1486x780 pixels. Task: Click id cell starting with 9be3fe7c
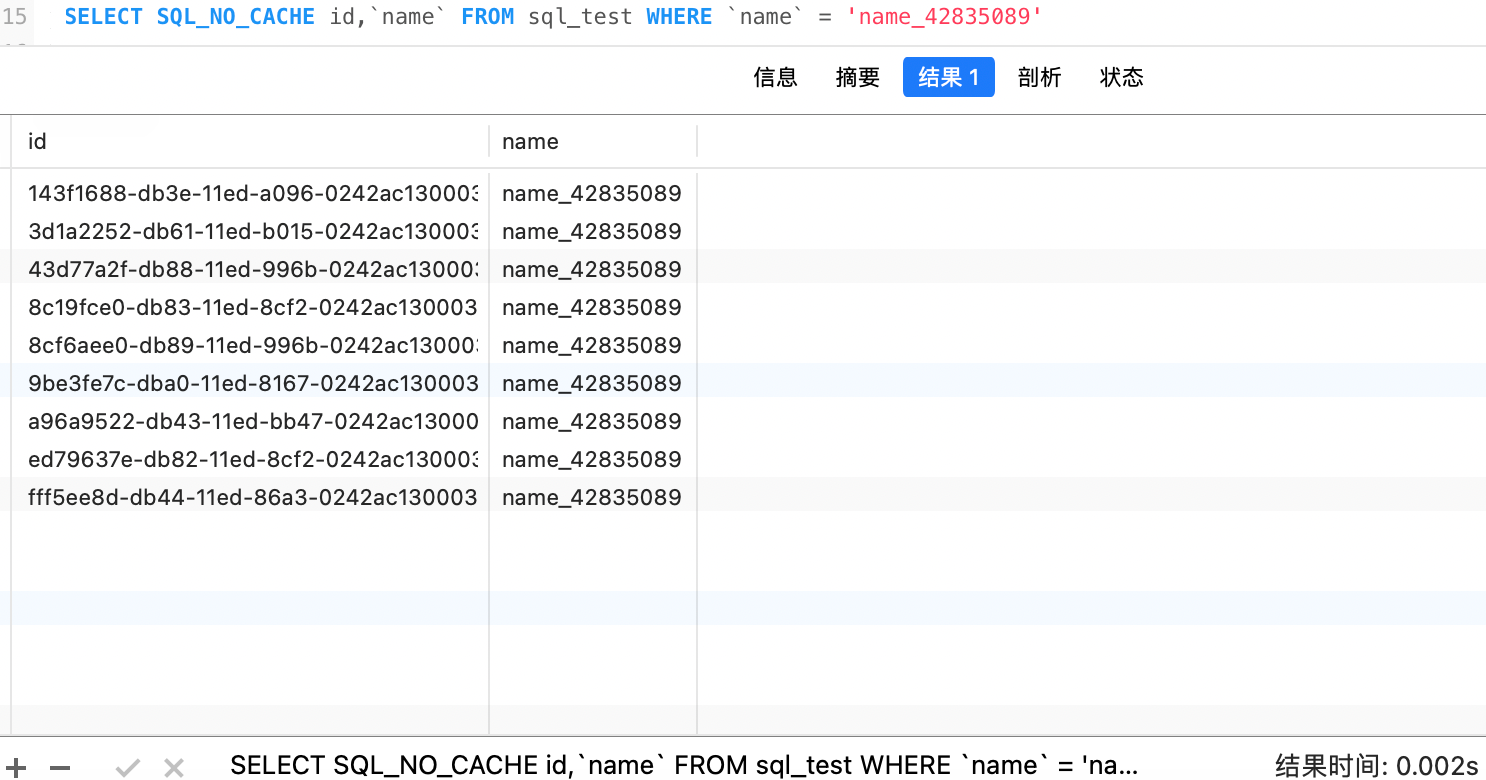(252, 383)
